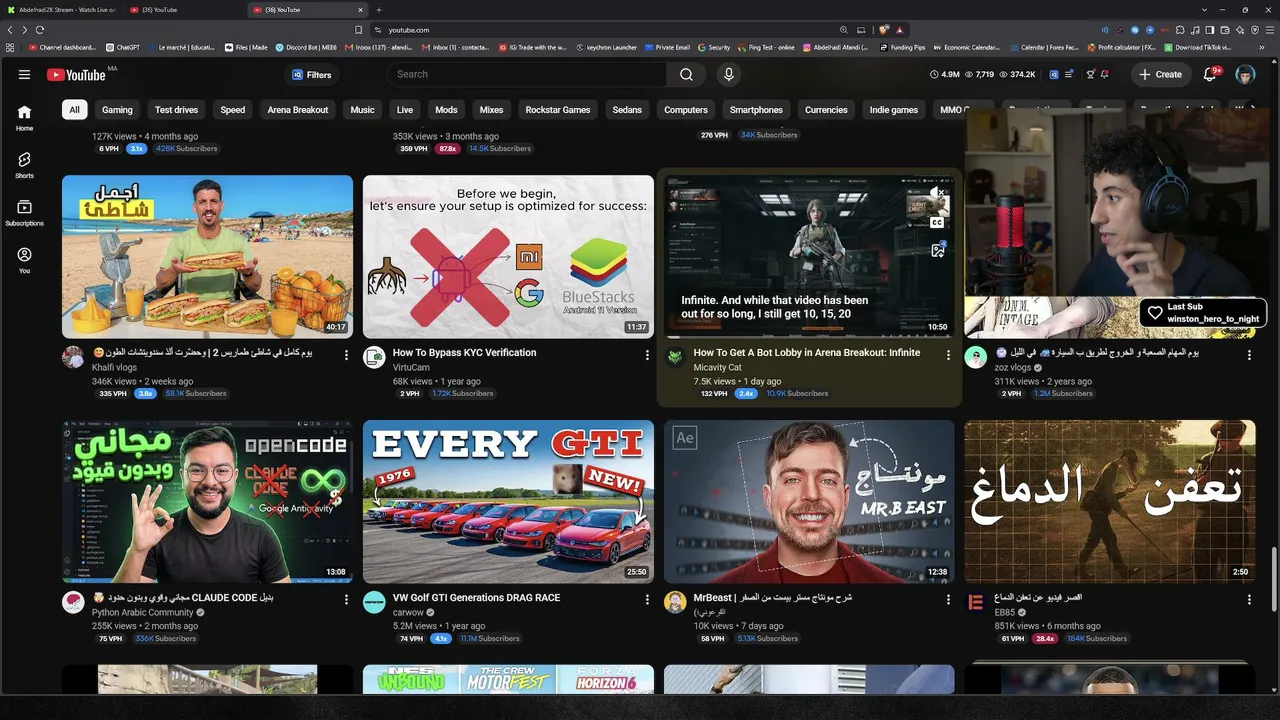This screenshot has width=1280, height=720.
Task: Open the browser apps grid icon
Action: (10, 47)
